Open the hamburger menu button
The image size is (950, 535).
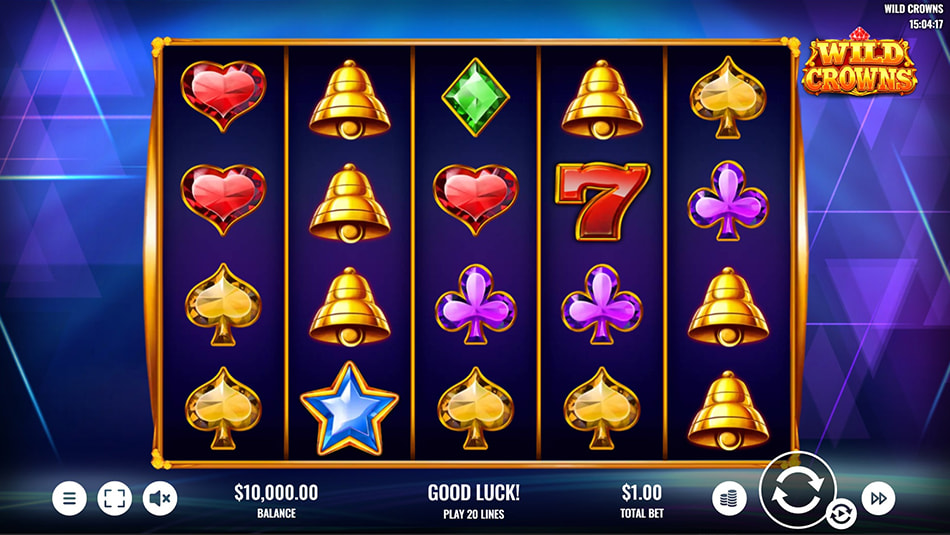(x=69, y=498)
